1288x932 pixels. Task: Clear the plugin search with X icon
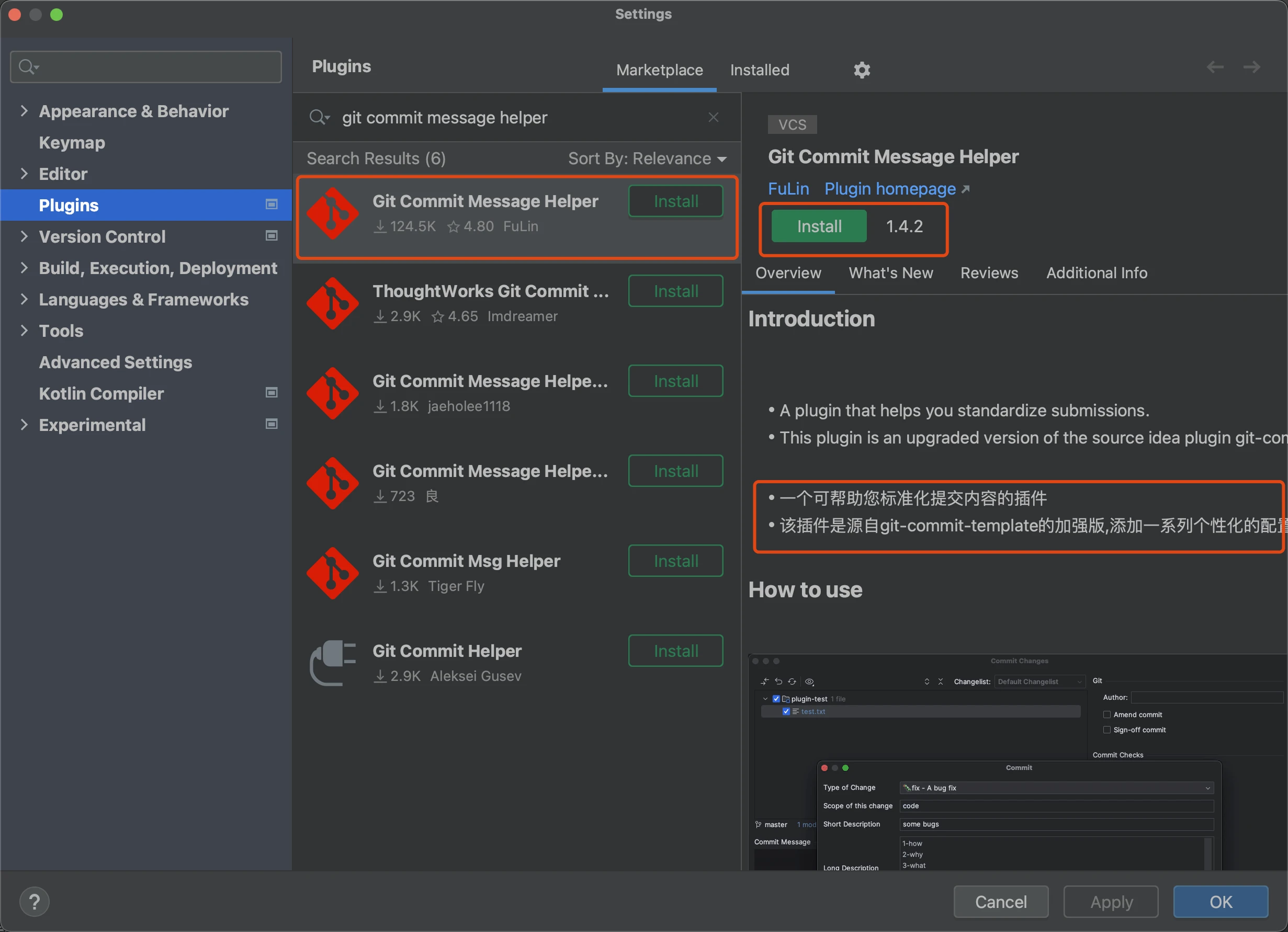(713, 118)
